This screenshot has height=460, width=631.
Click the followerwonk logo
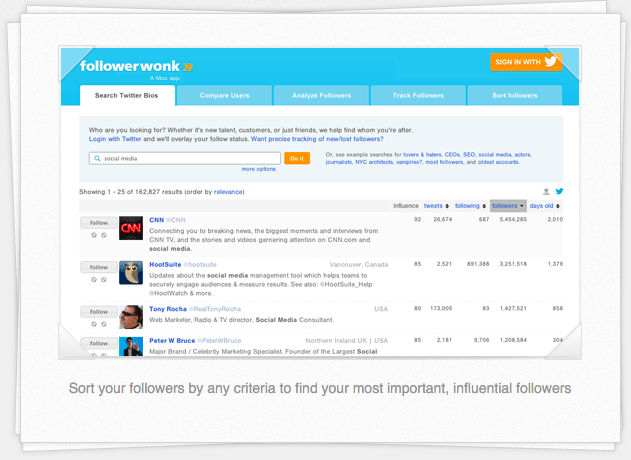point(136,66)
